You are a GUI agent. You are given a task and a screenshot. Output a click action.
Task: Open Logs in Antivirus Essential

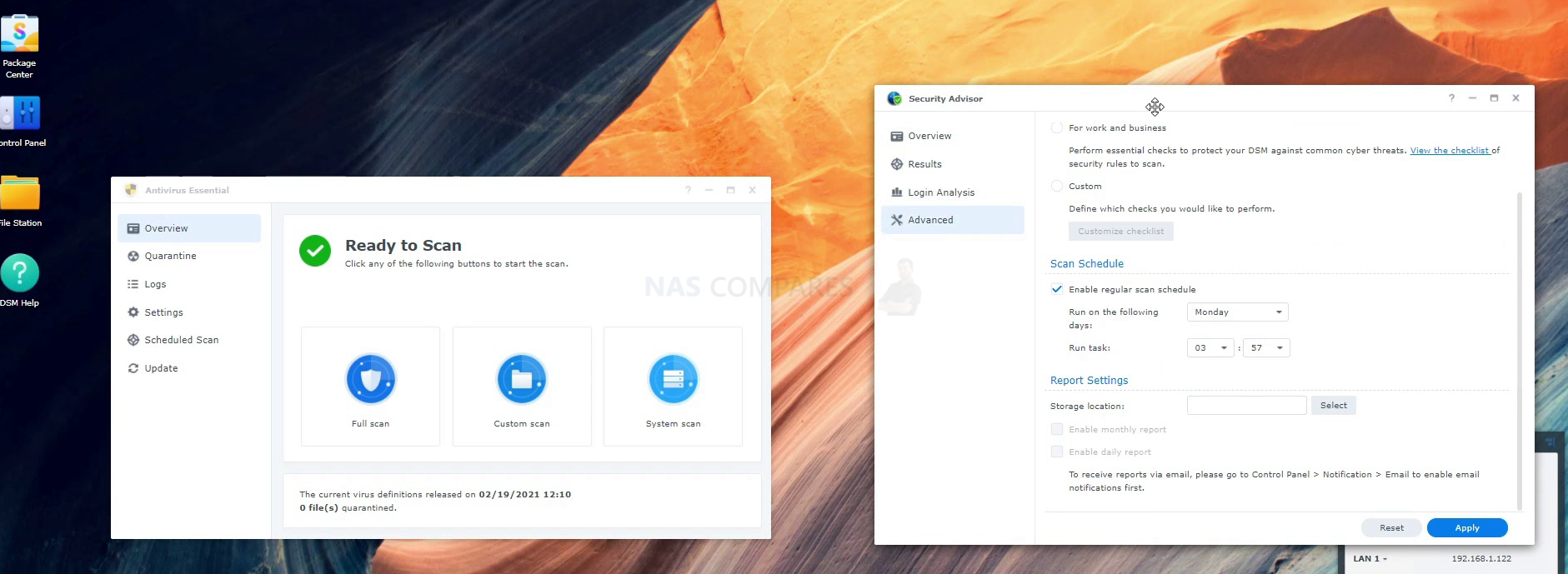tap(189, 284)
